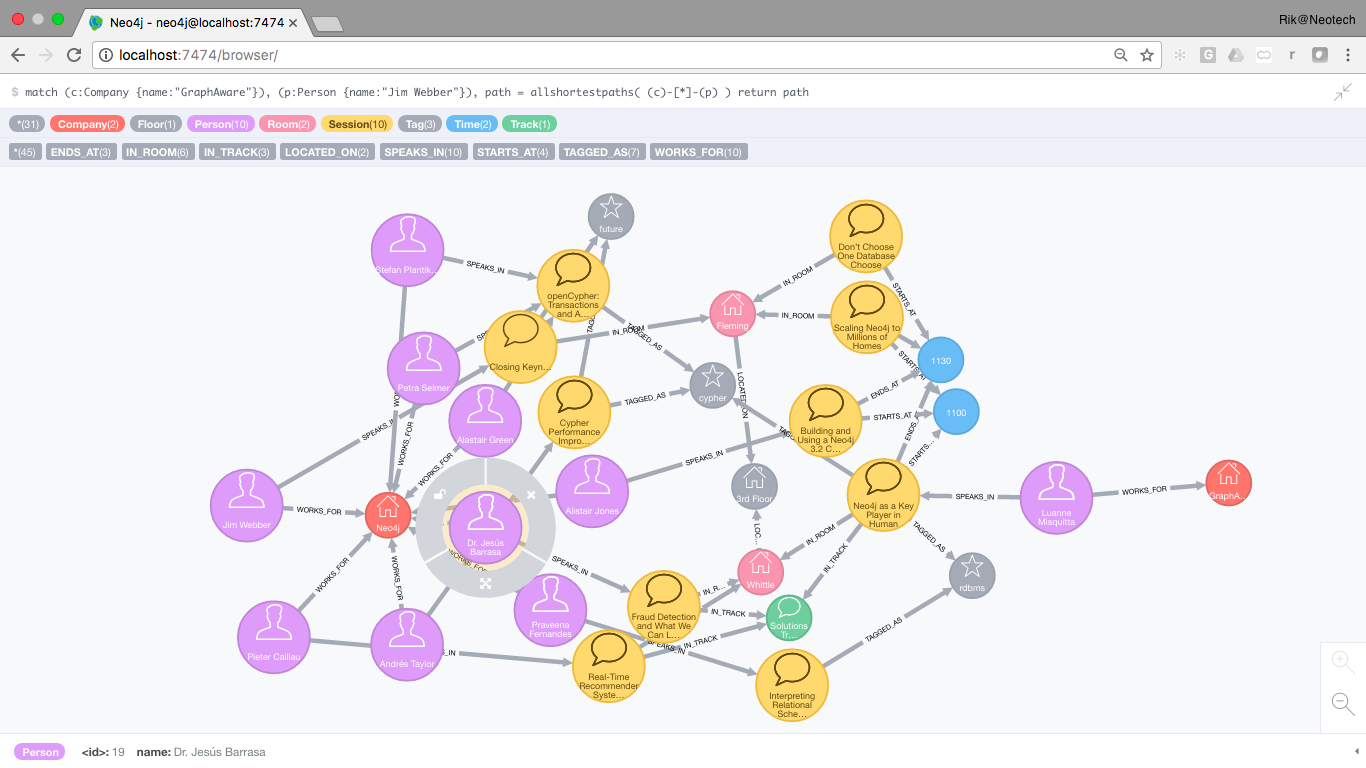
Task: Select the Whittle room node
Action: (x=760, y=572)
